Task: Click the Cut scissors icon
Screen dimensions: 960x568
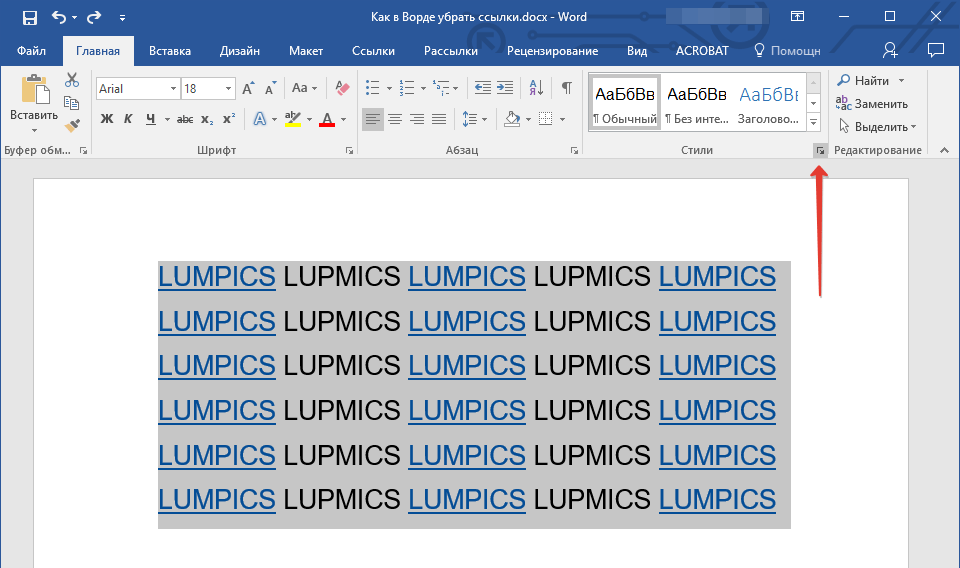Action: pos(72,81)
